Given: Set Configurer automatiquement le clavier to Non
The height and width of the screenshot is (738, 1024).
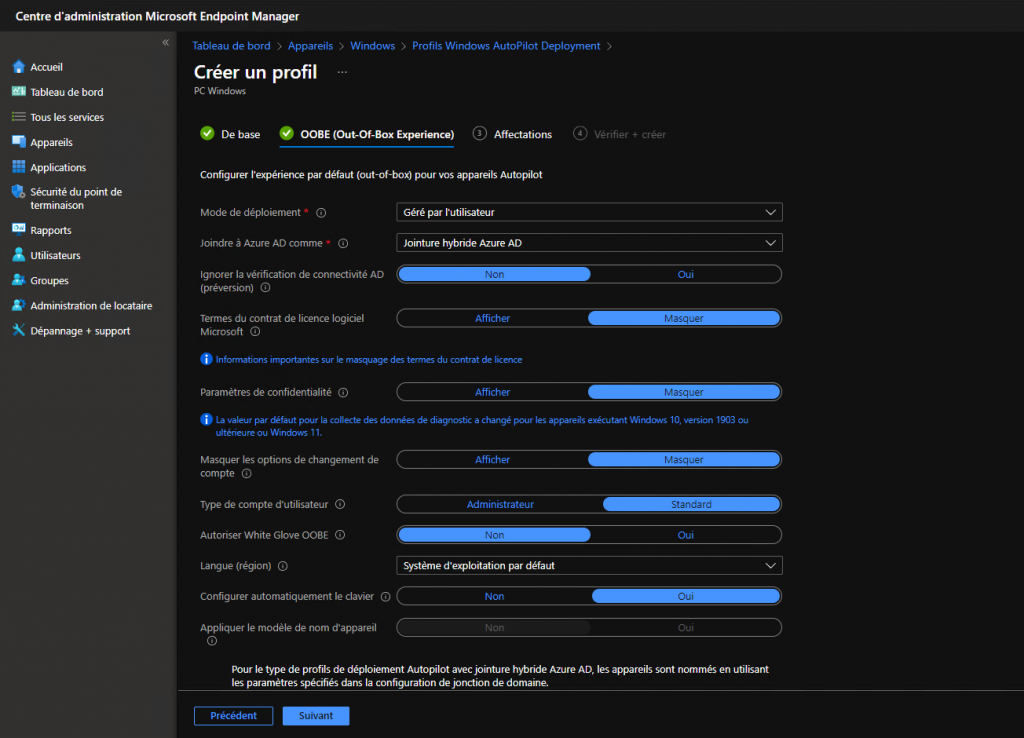Looking at the screenshot, I should coord(494,596).
